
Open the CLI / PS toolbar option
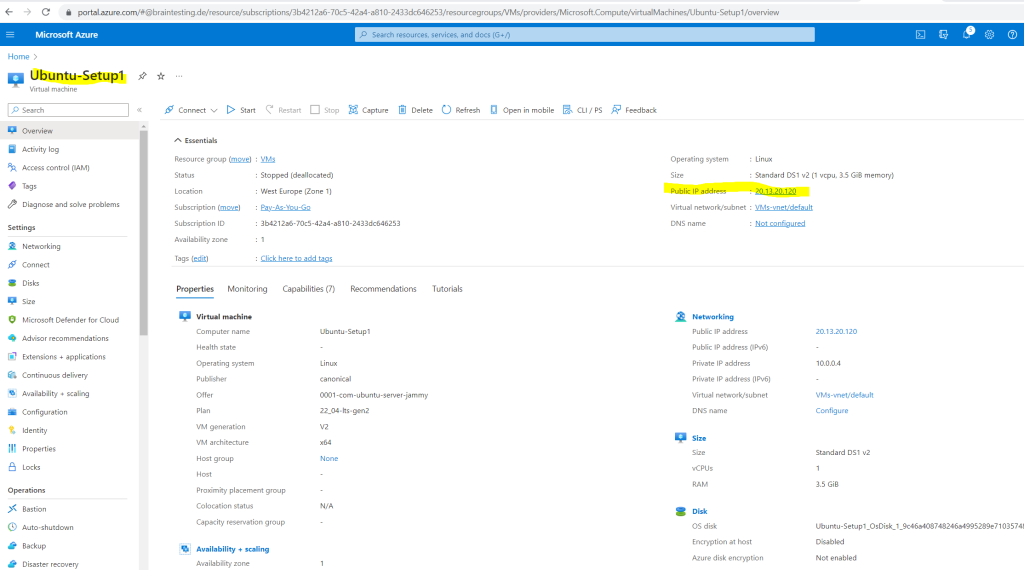[583, 110]
